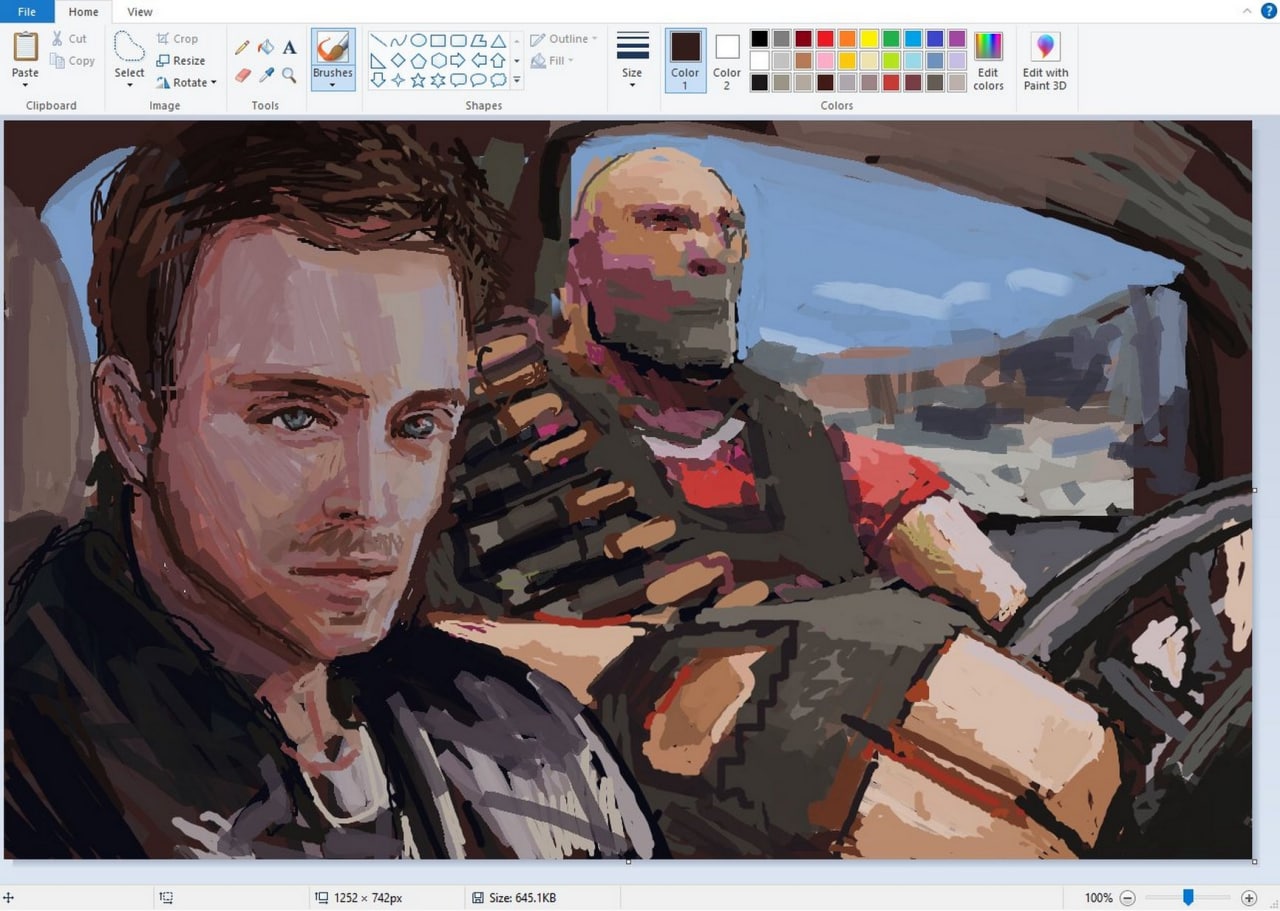The image size is (1280, 911).
Task: Show the next row of the Shapes gallery
Action: point(517,61)
